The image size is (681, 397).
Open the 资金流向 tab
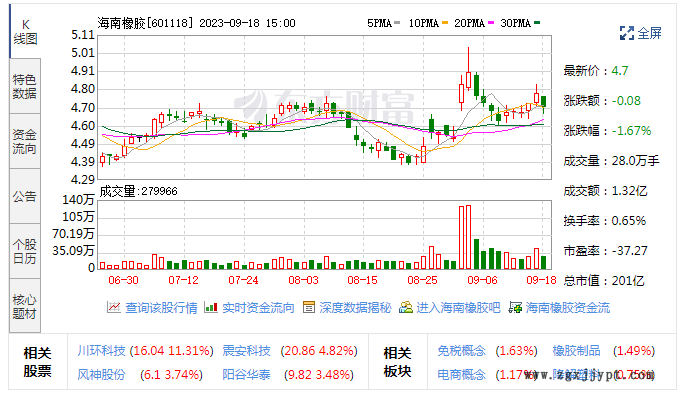tap(25, 142)
